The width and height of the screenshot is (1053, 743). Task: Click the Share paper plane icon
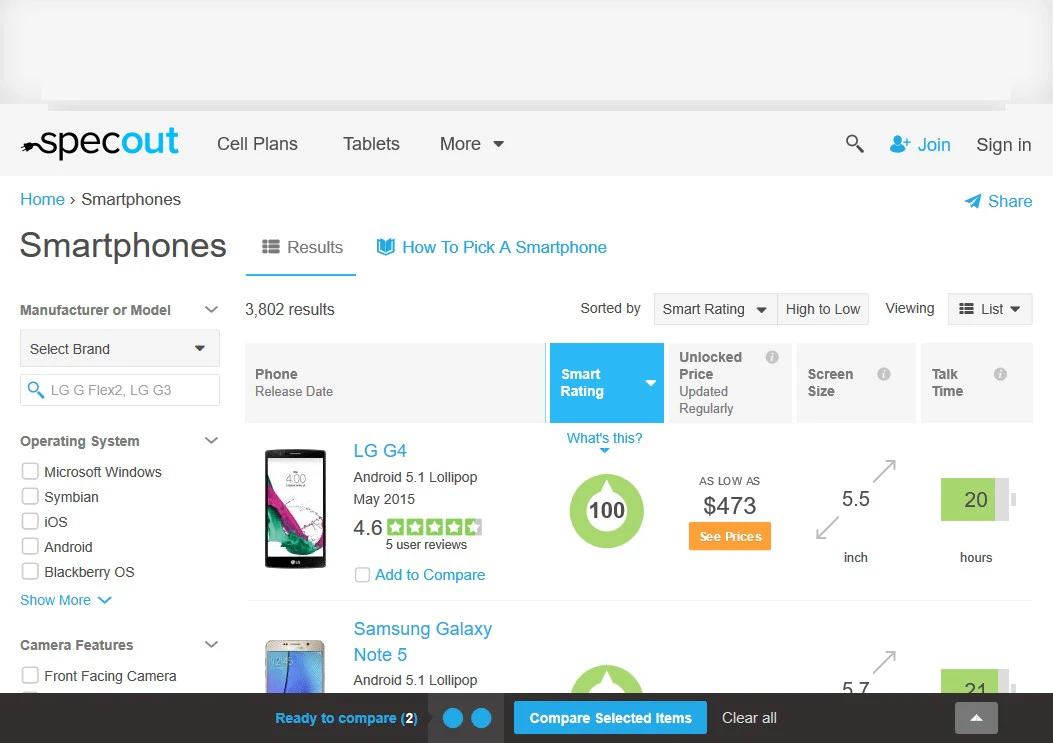(x=972, y=201)
